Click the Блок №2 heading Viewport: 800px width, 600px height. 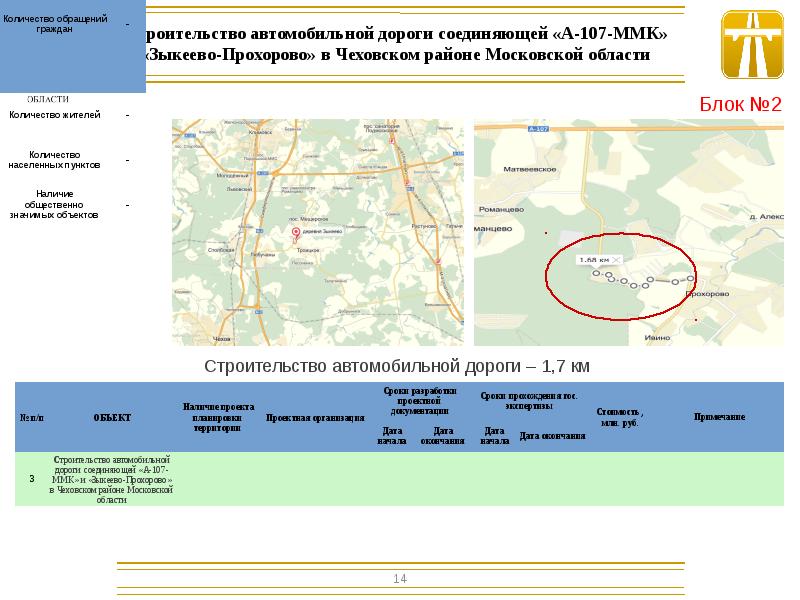740,105
